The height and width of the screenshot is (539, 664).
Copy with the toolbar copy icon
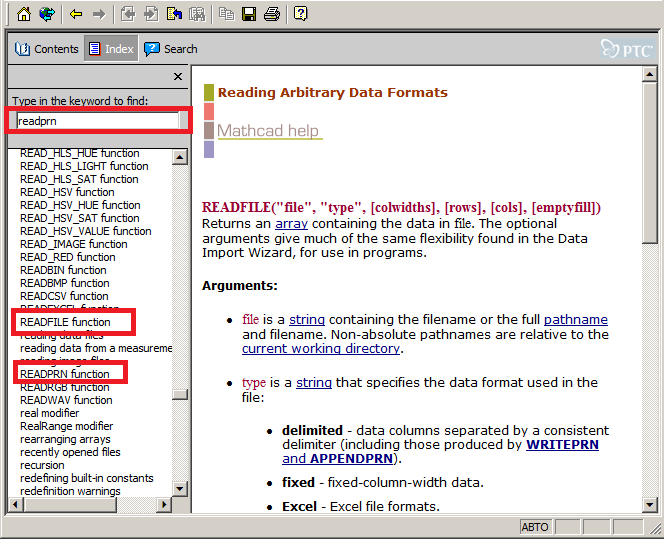pos(227,14)
